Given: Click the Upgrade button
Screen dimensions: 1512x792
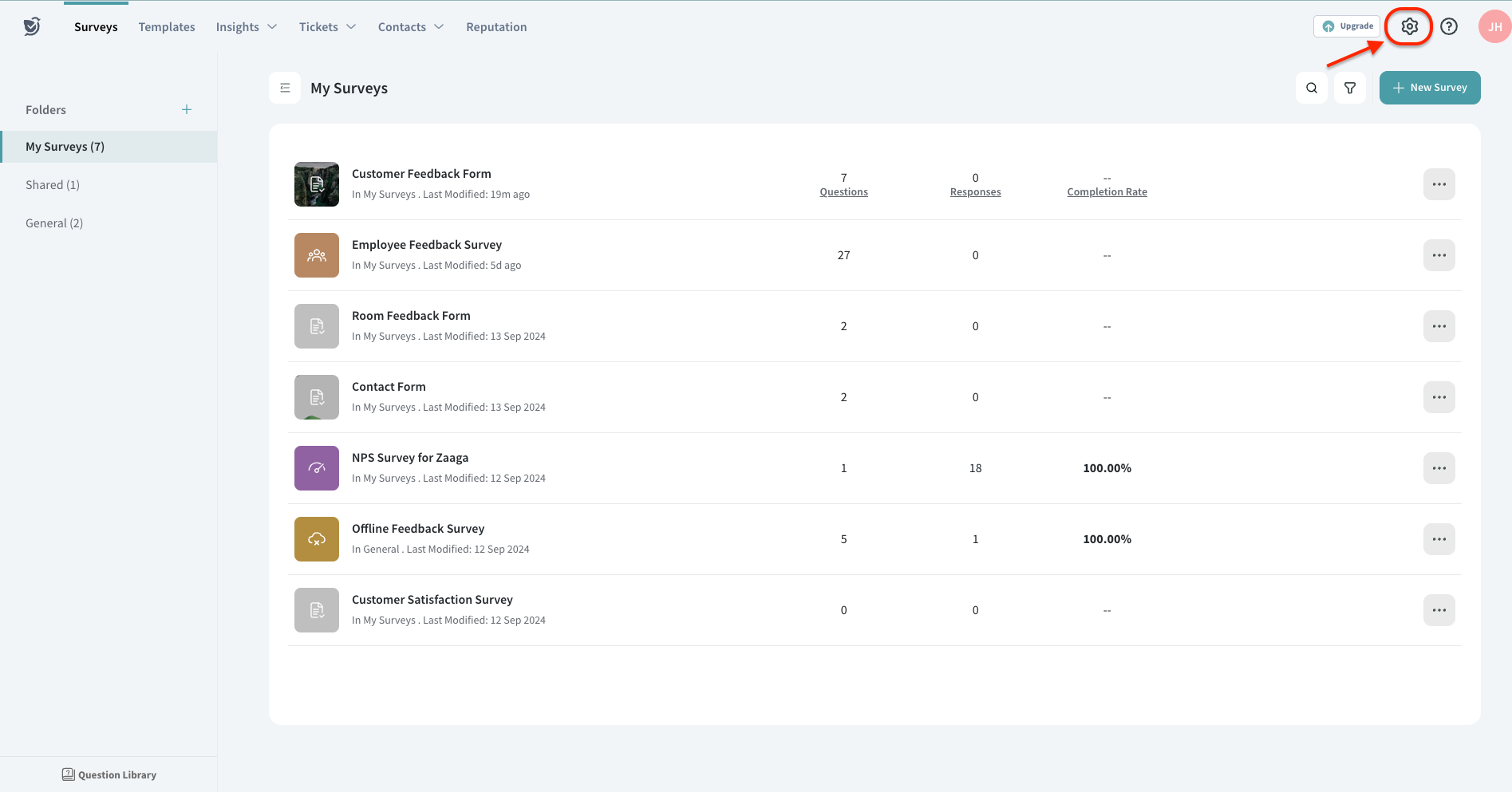Looking at the screenshot, I should click(1347, 26).
